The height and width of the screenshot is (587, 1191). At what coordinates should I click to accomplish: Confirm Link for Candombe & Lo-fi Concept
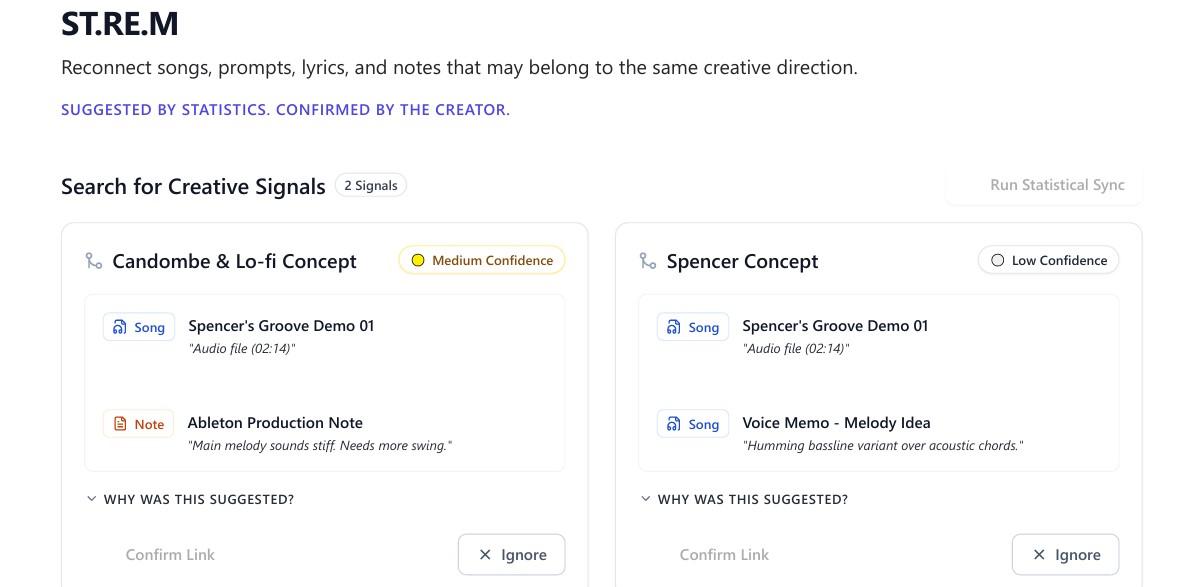[170, 555]
